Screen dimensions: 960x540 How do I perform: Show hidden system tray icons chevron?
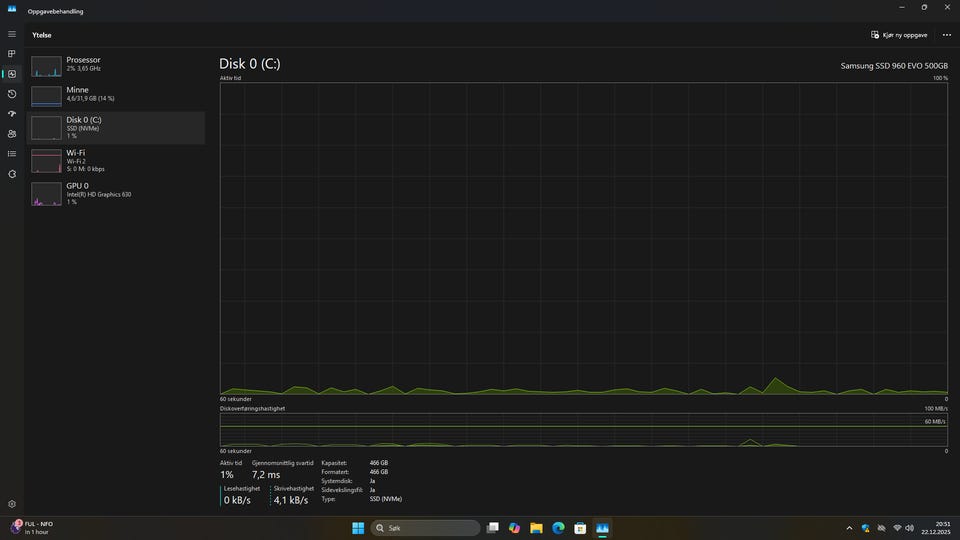point(849,528)
